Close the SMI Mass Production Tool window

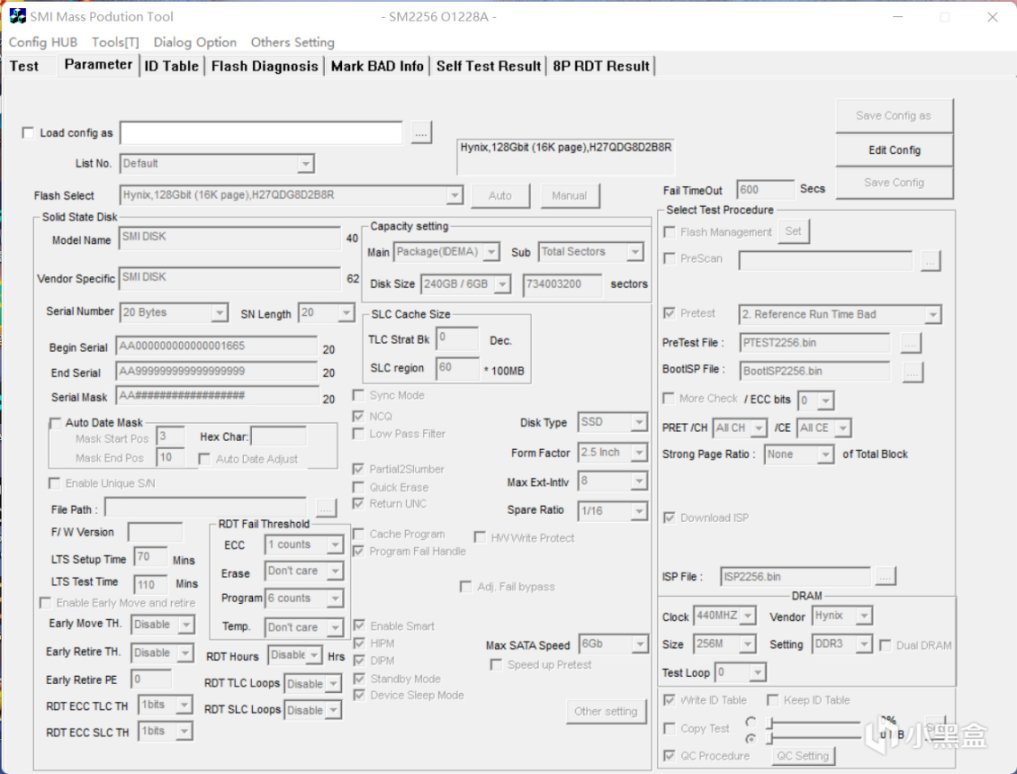click(992, 17)
